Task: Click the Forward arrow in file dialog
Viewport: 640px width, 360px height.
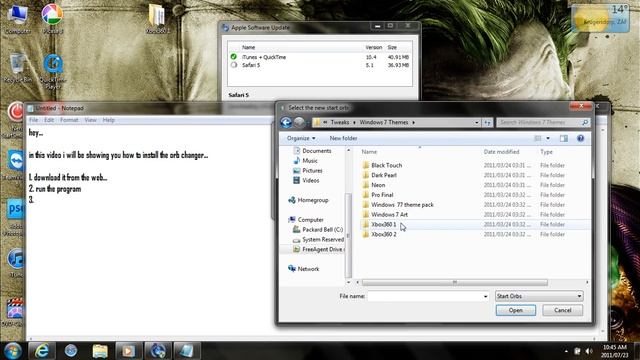Action: click(299, 122)
